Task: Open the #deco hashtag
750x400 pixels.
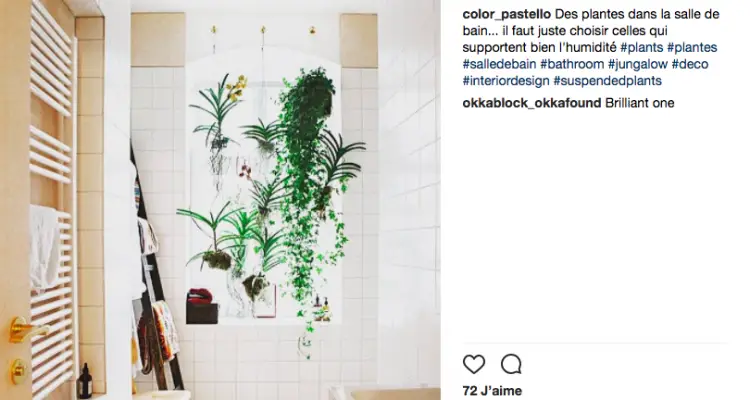Action: click(x=690, y=64)
